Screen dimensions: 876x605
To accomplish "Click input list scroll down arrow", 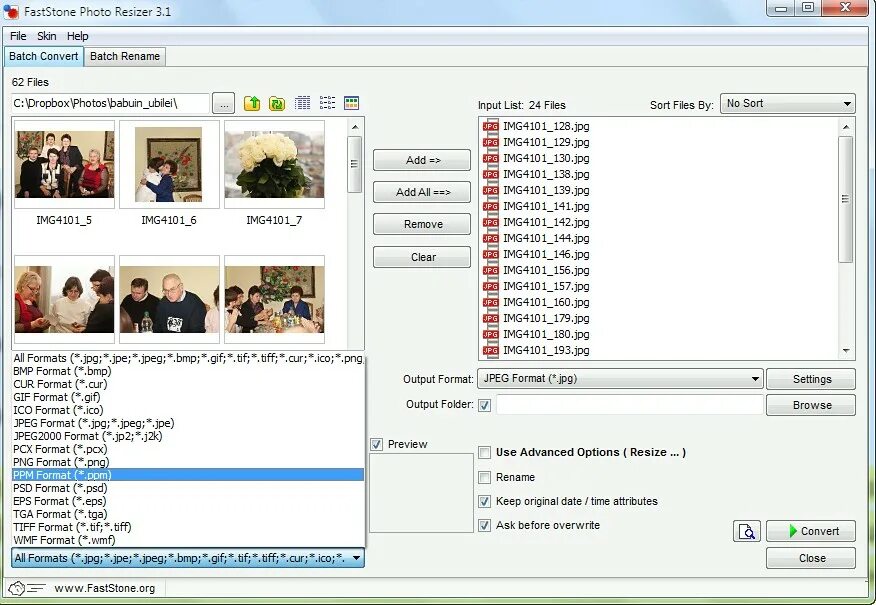I will pyautogui.click(x=846, y=351).
